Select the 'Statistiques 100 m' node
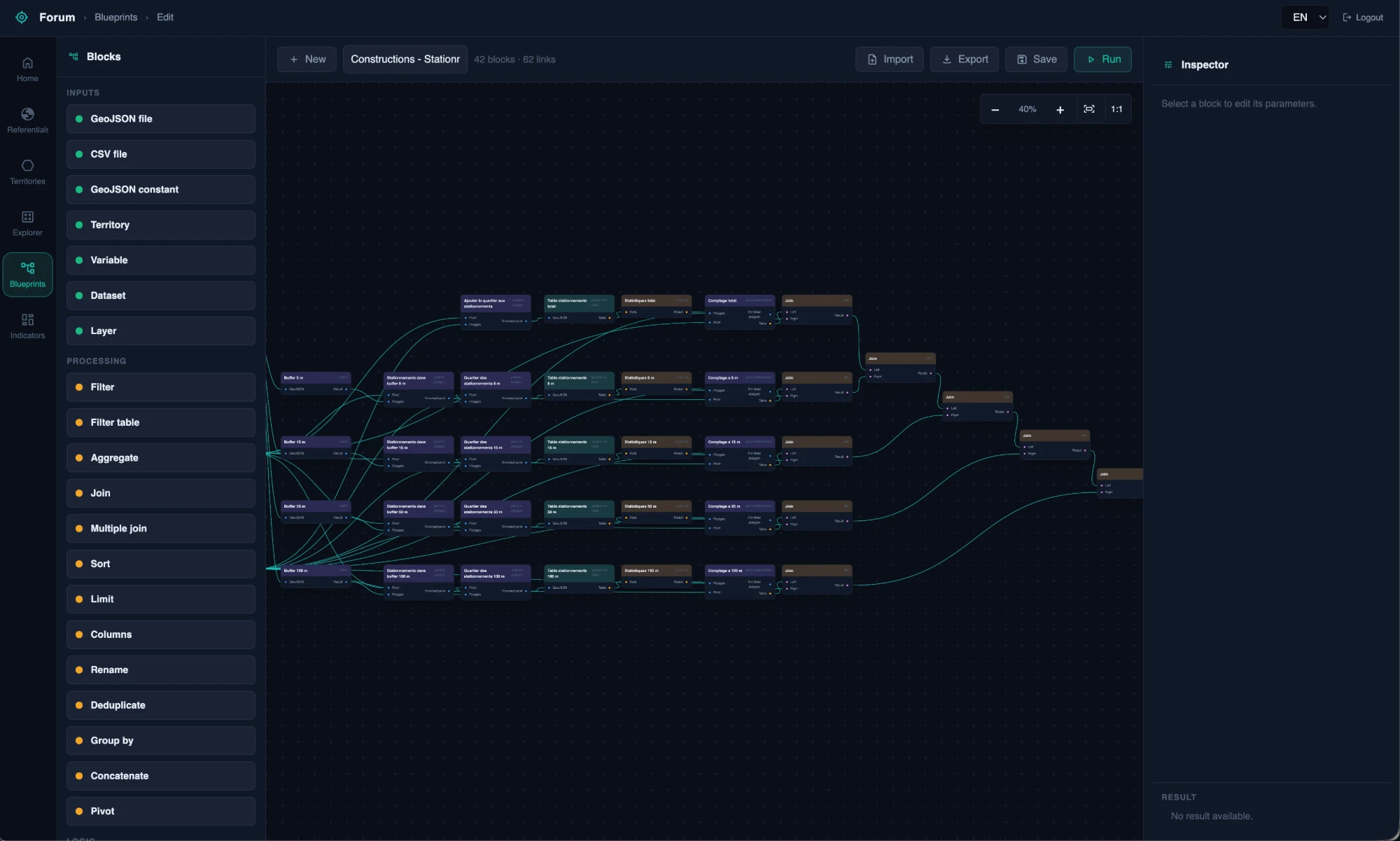 pos(657,576)
